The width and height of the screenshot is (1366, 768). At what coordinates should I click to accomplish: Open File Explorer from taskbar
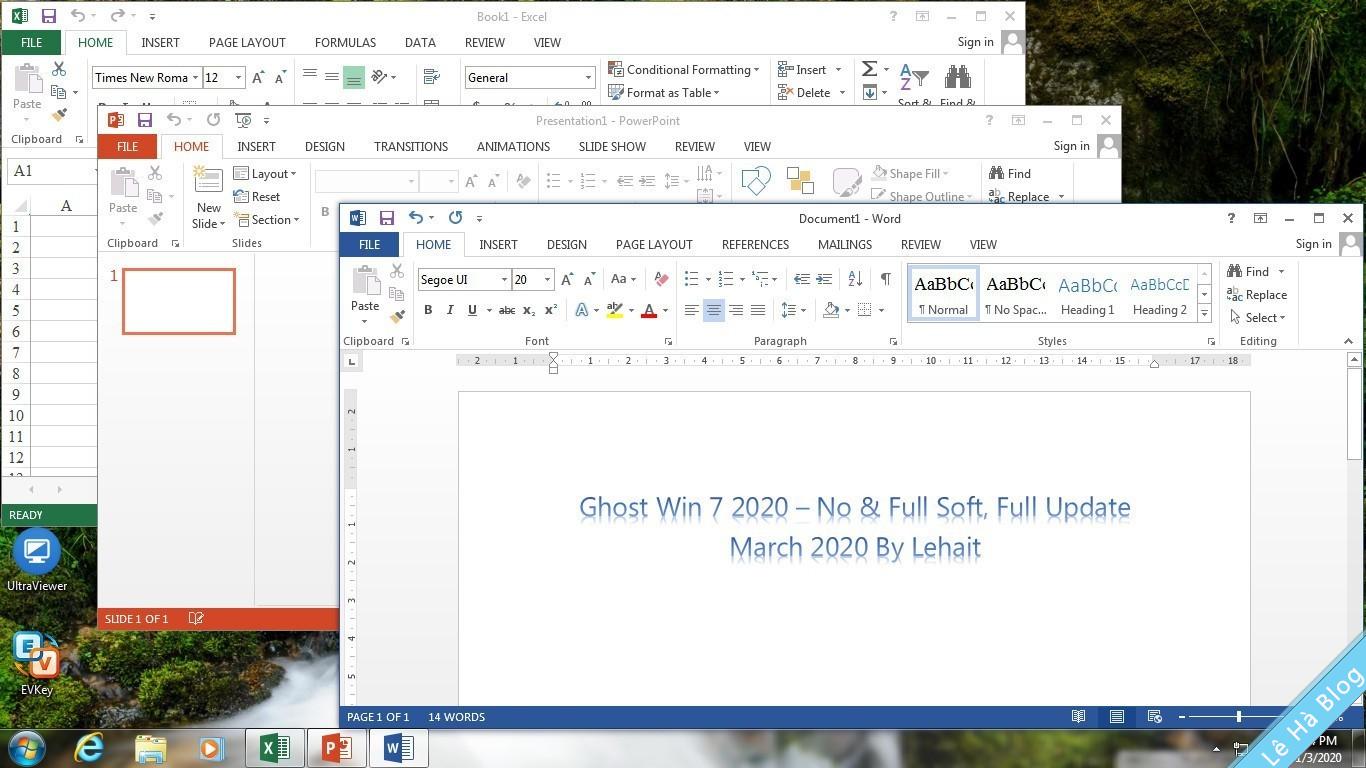click(x=150, y=747)
